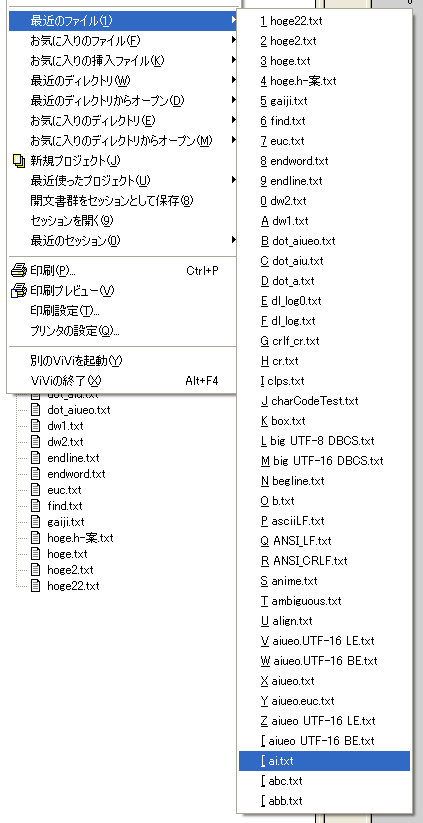Screen dimensions: 423x823
Task: Select 別のViViを起動 menu item
Action: [x=122, y=361]
